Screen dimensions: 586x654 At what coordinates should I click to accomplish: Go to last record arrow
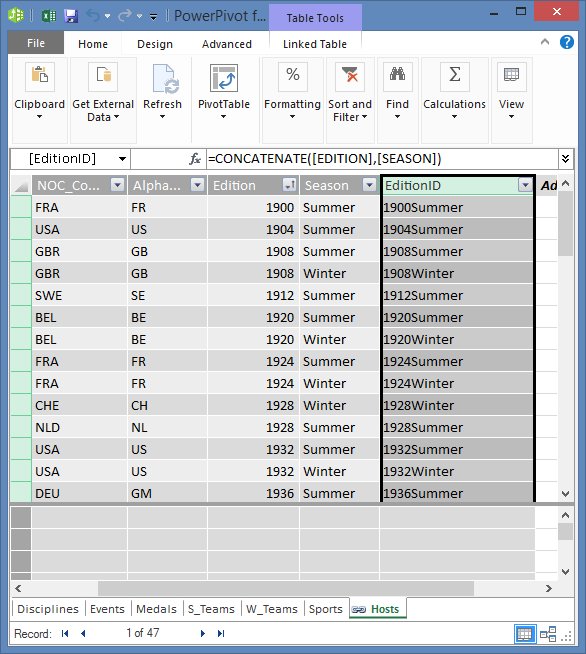(221, 634)
